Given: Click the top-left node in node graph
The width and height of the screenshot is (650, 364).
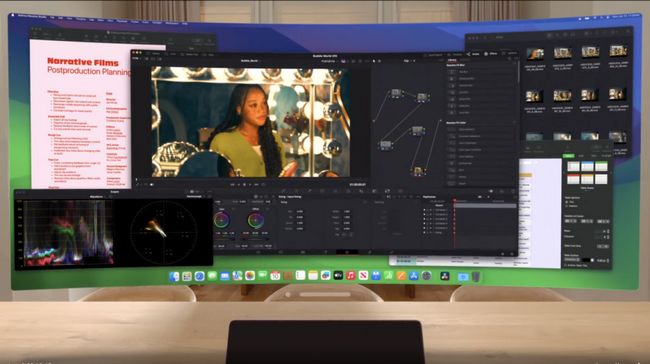Looking at the screenshot, I should pyautogui.click(x=396, y=93).
